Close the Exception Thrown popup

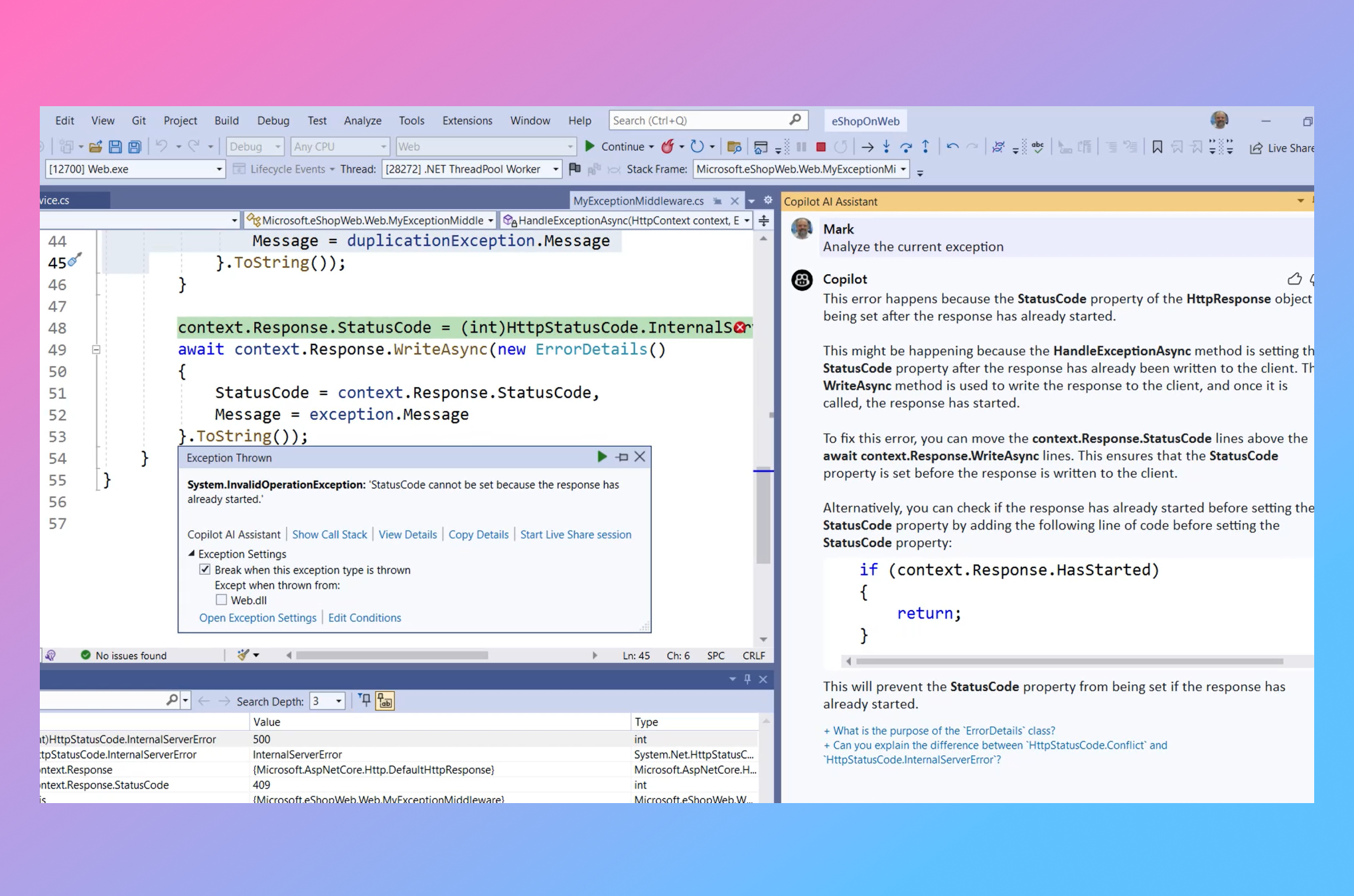pyautogui.click(x=640, y=457)
